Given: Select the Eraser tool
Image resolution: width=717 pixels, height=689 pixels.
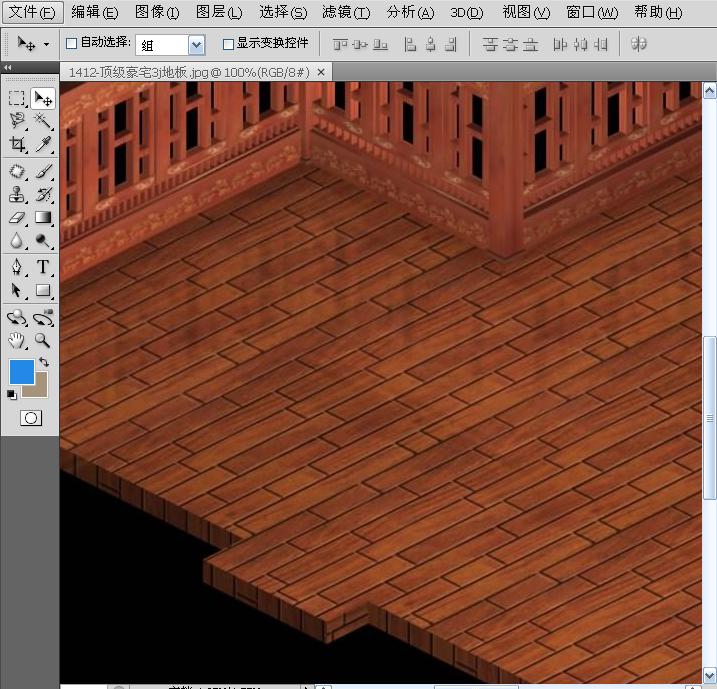Looking at the screenshot, I should click(17, 218).
